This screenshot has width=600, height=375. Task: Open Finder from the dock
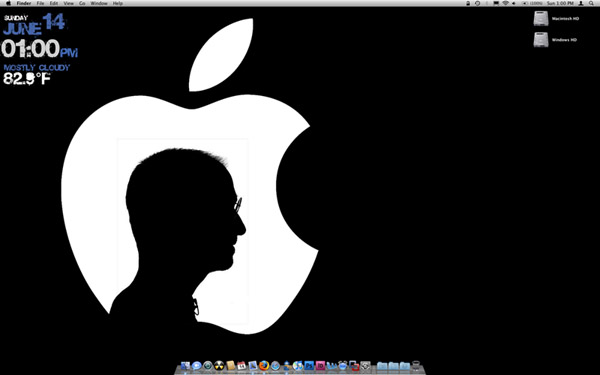(185, 365)
